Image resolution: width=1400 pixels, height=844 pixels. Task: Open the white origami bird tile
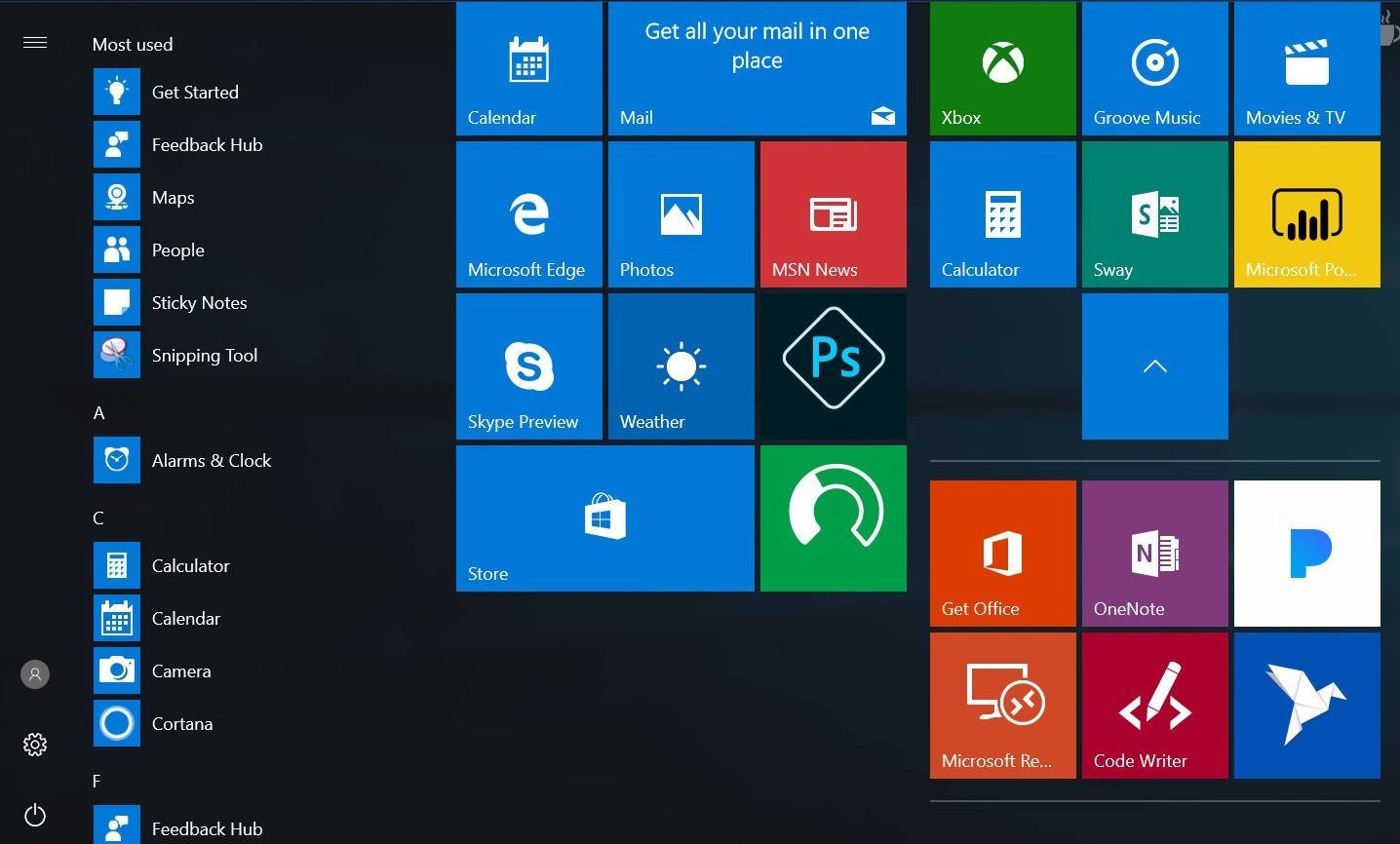pyautogui.click(x=1307, y=706)
